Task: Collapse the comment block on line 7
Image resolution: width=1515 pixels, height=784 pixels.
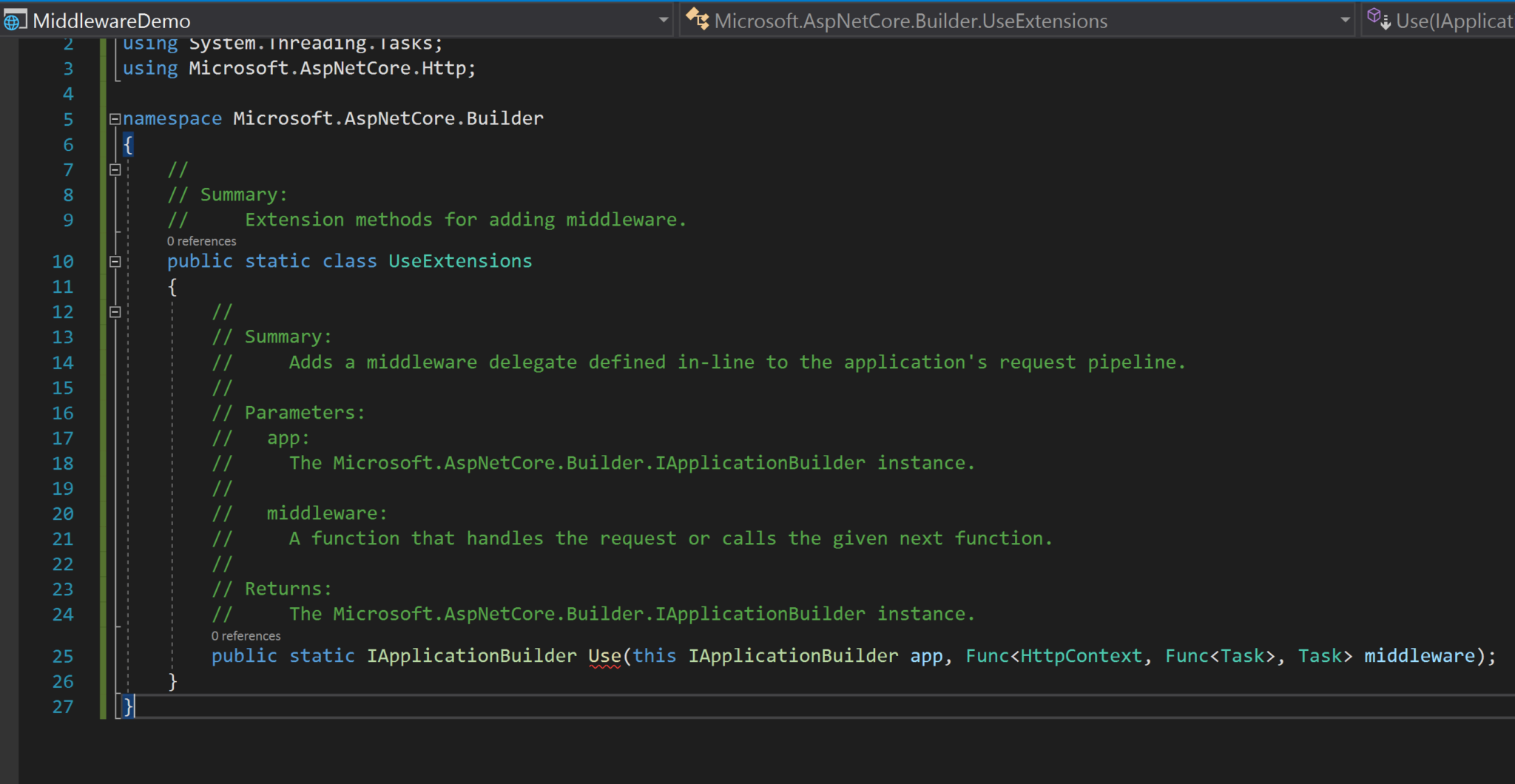Action: tap(115, 169)
